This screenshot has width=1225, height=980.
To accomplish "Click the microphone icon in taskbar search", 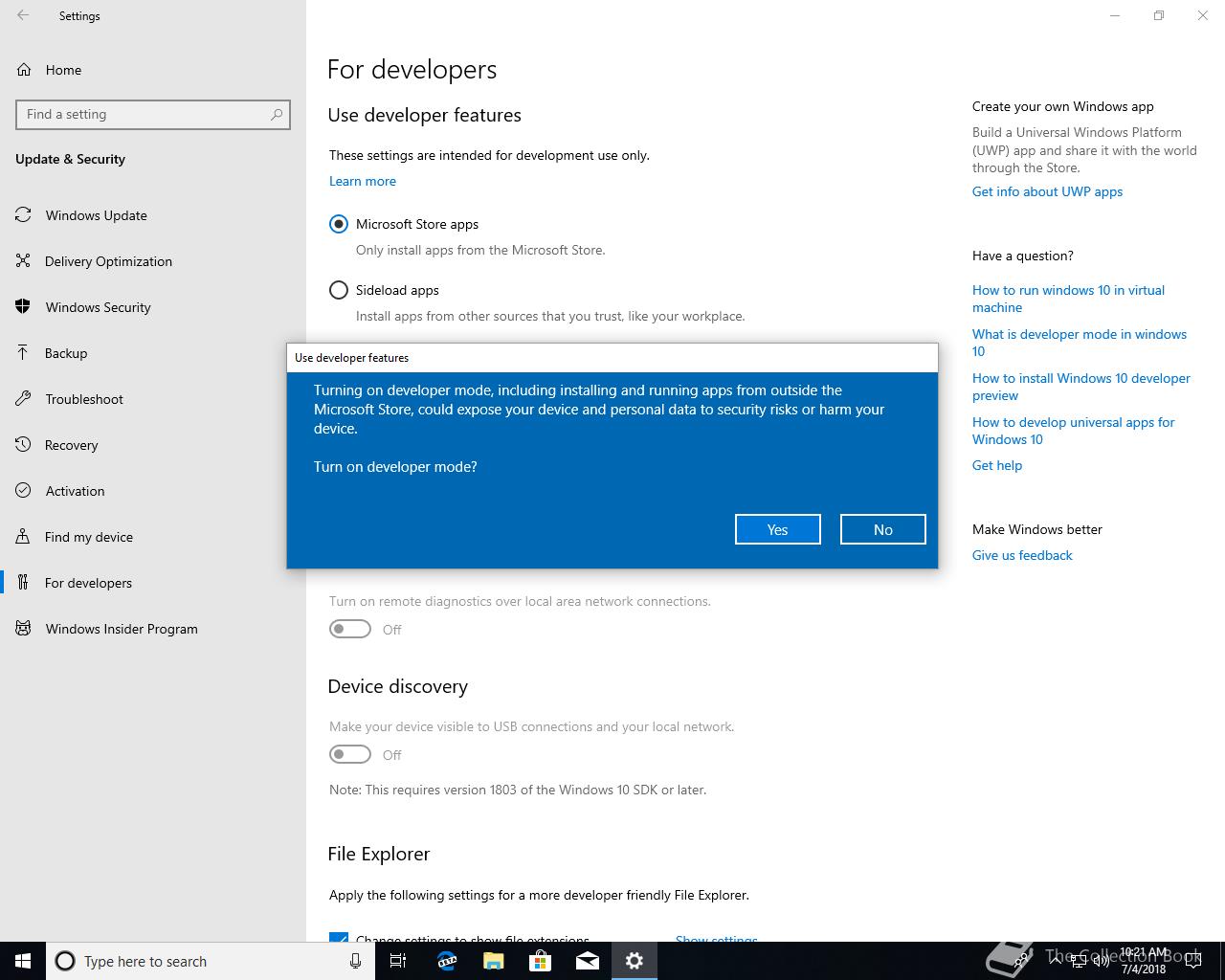I will [355, 961].
